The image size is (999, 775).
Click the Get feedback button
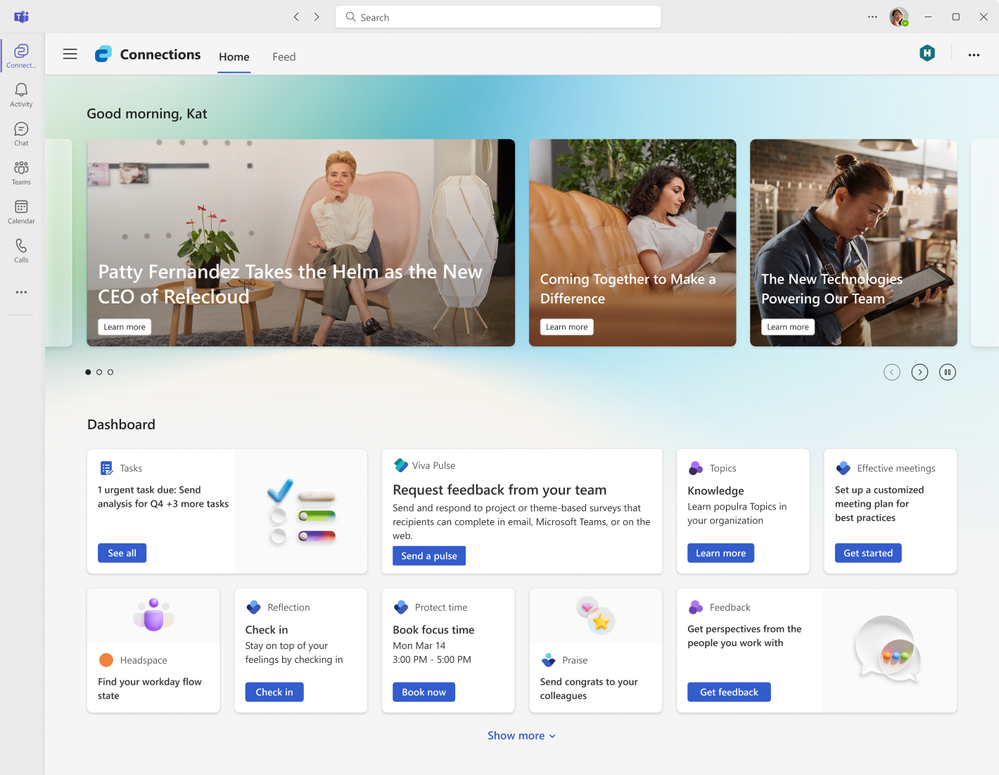click(x=729, y=692)
